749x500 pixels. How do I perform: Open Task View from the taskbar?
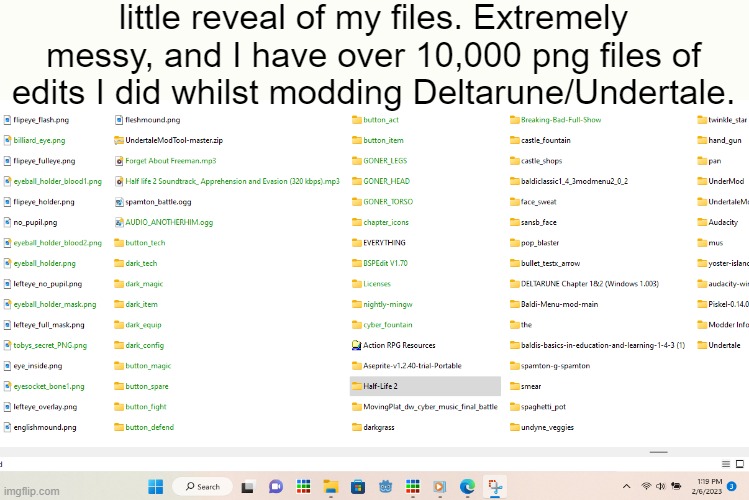point(247,487)
